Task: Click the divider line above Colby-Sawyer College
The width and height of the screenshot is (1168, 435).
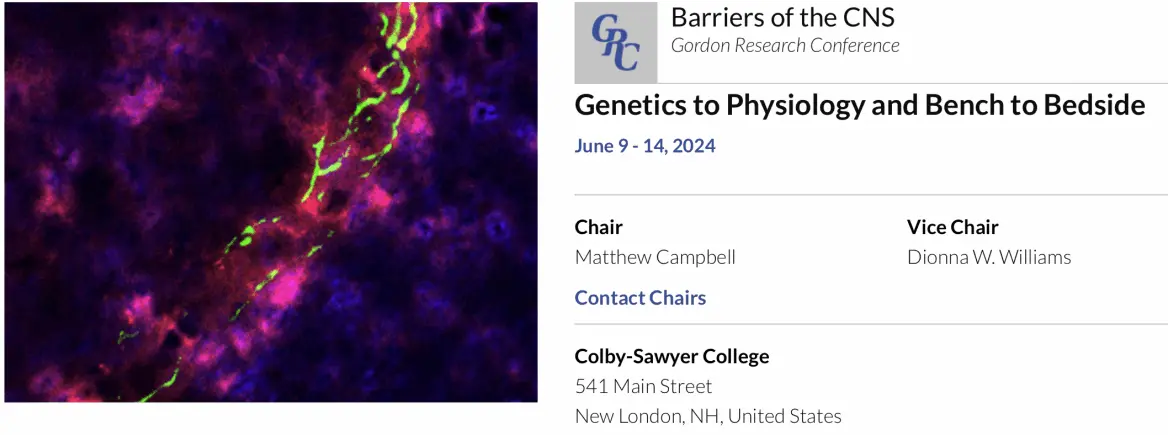Action: click(870, 324)
